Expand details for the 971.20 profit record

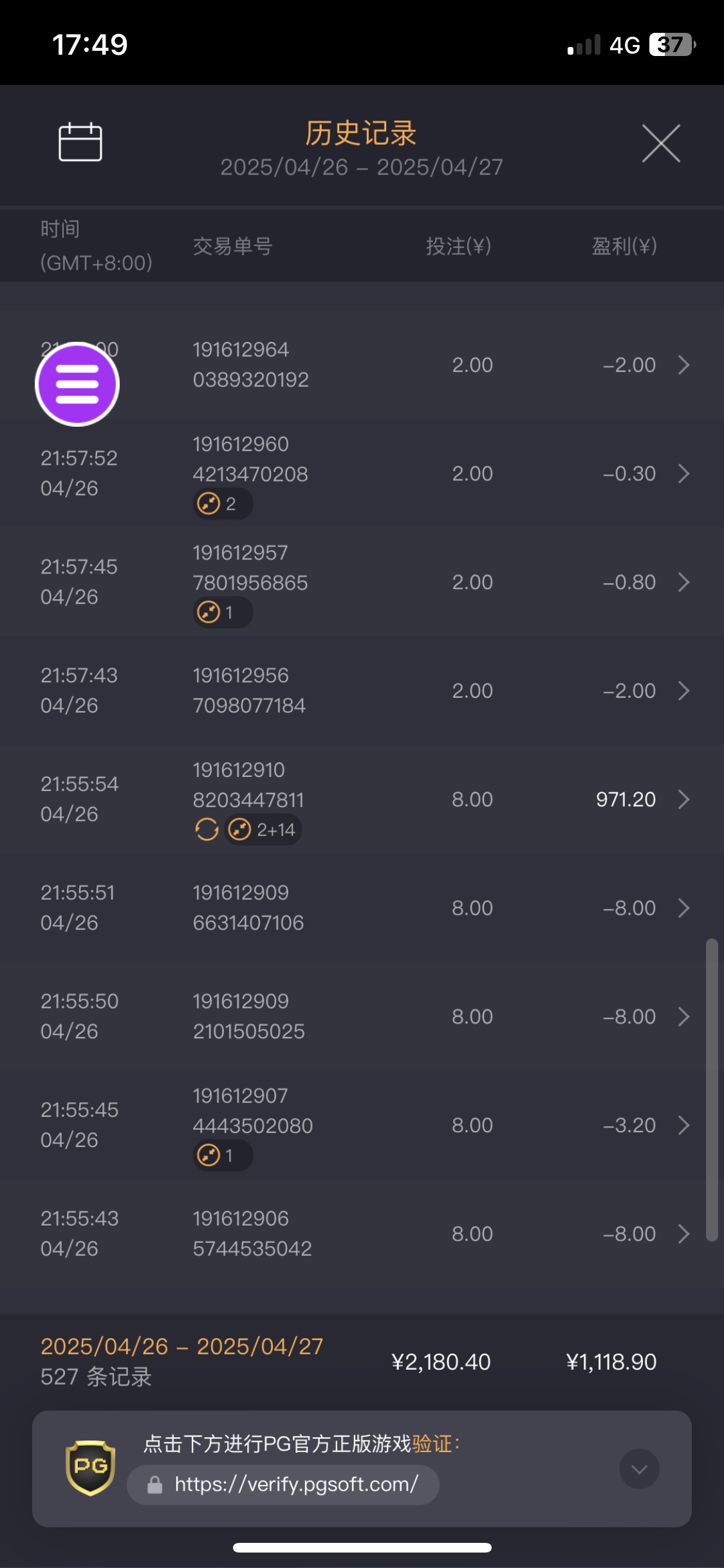(x=684, y=799)
